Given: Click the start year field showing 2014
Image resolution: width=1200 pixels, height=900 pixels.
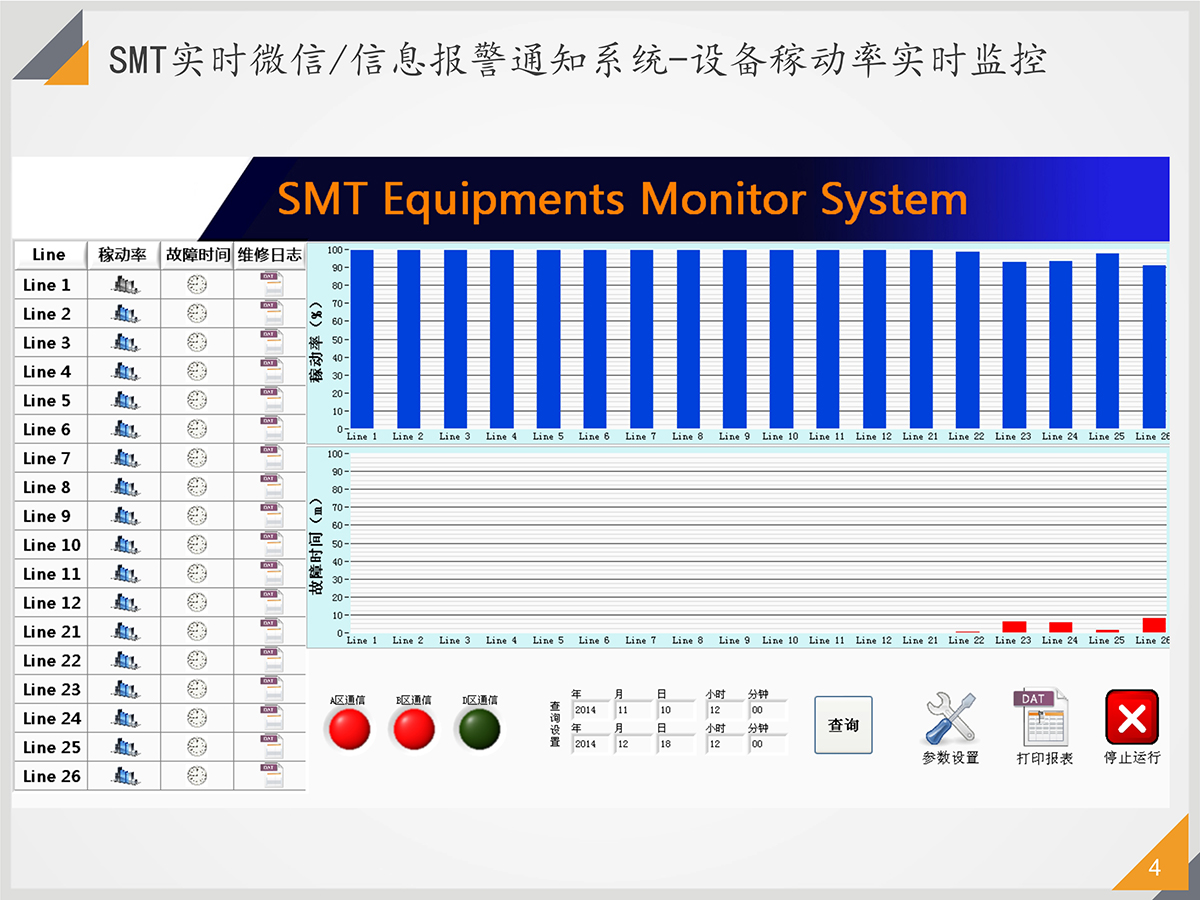Looking at the screenshot, I should point(590,711).
